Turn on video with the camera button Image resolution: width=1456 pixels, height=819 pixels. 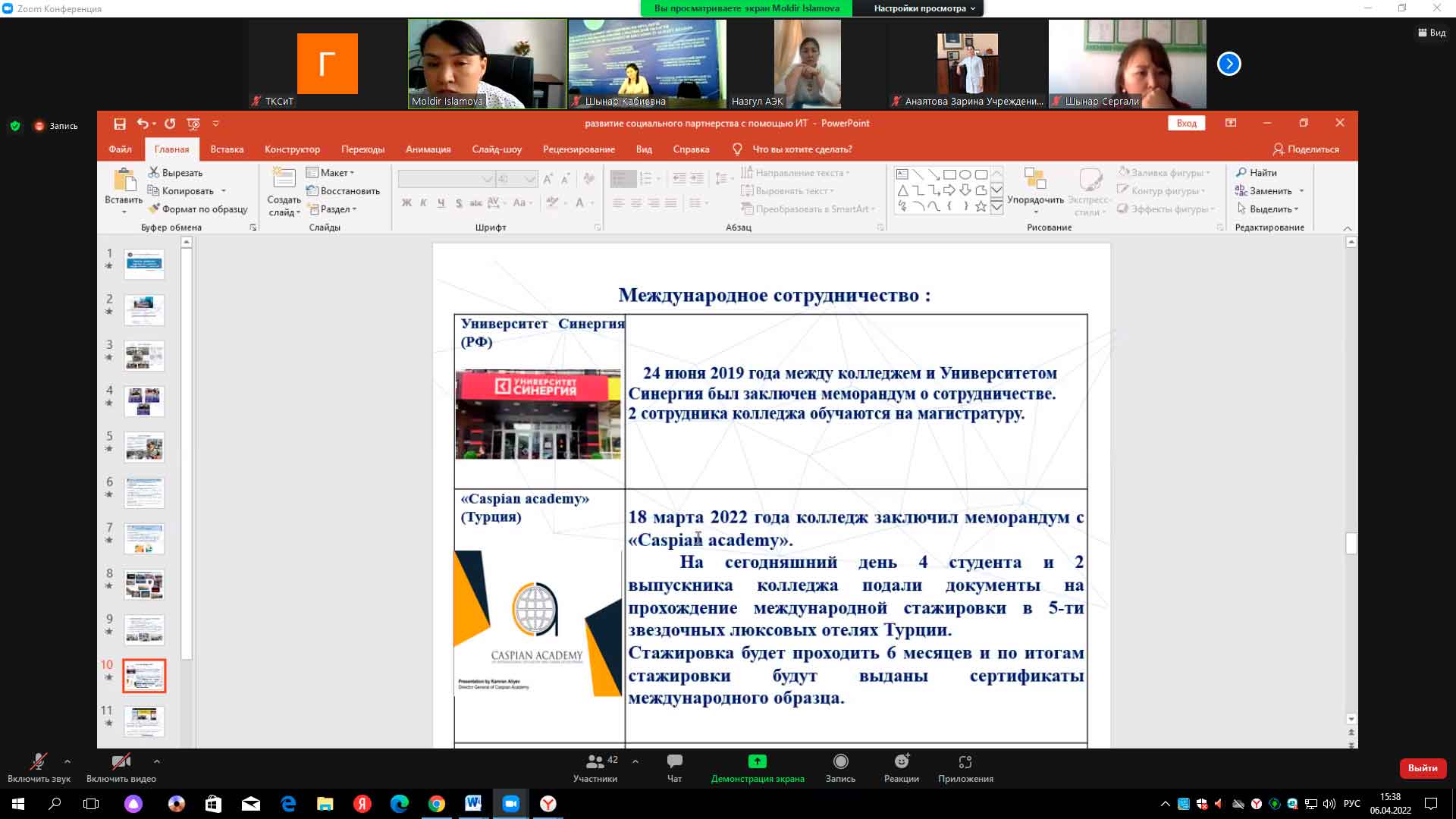point(121,762)
